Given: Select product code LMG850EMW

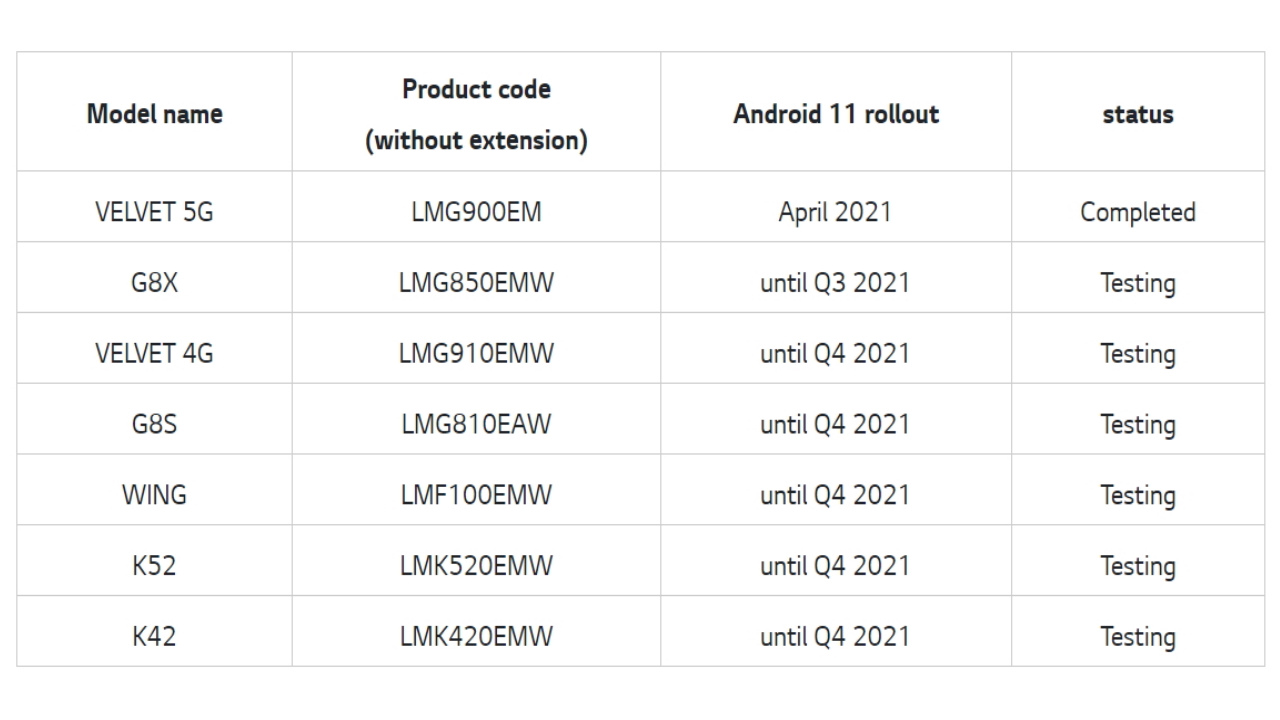Looking at the screenshot, I should (x=476, y=283).
